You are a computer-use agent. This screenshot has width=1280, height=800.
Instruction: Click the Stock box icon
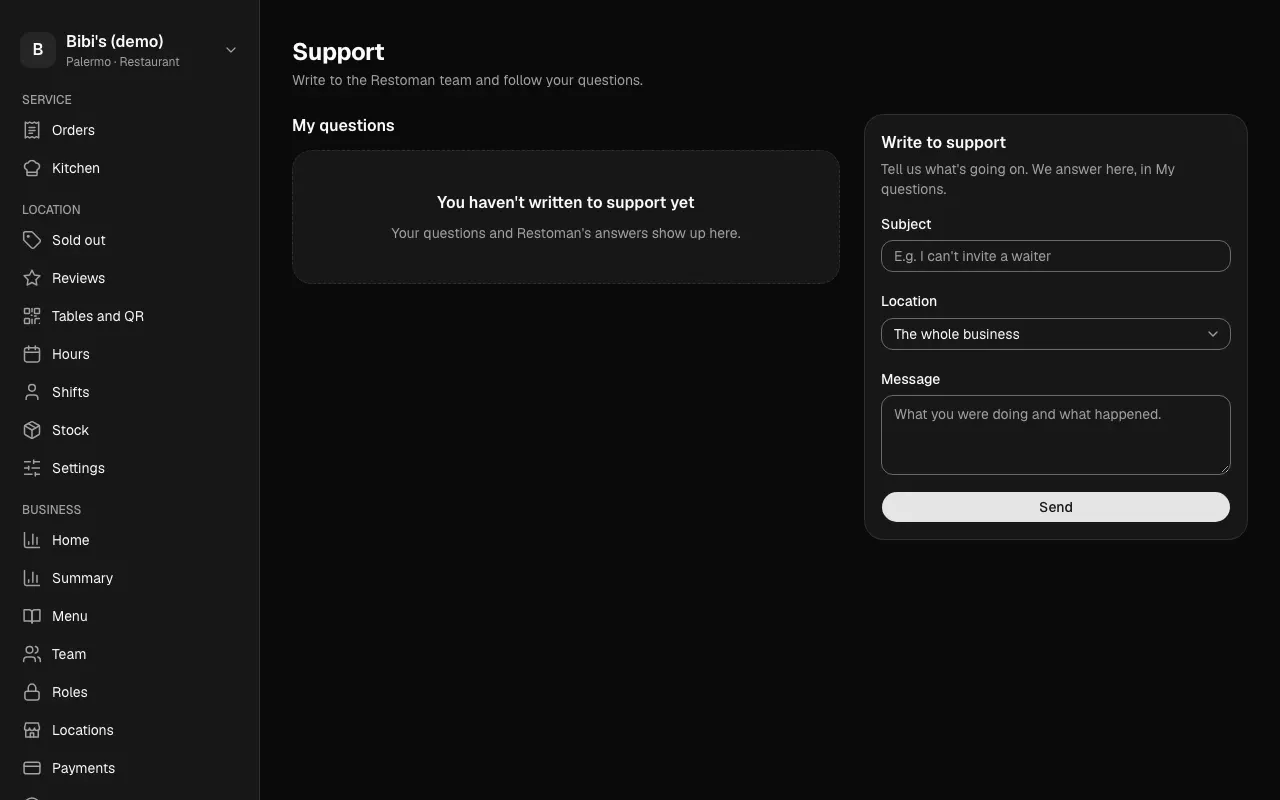coord(32,430)
